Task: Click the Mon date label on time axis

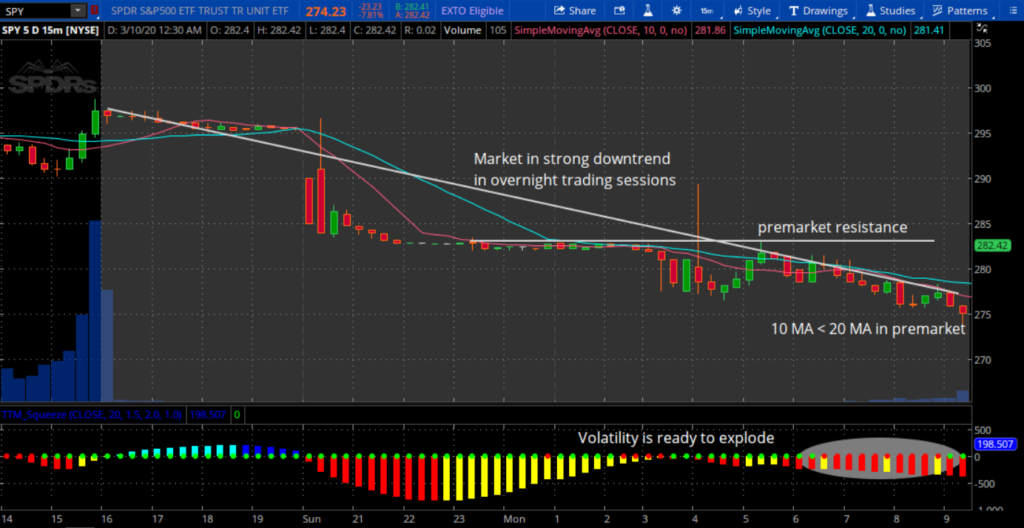Action: (514, 519)
